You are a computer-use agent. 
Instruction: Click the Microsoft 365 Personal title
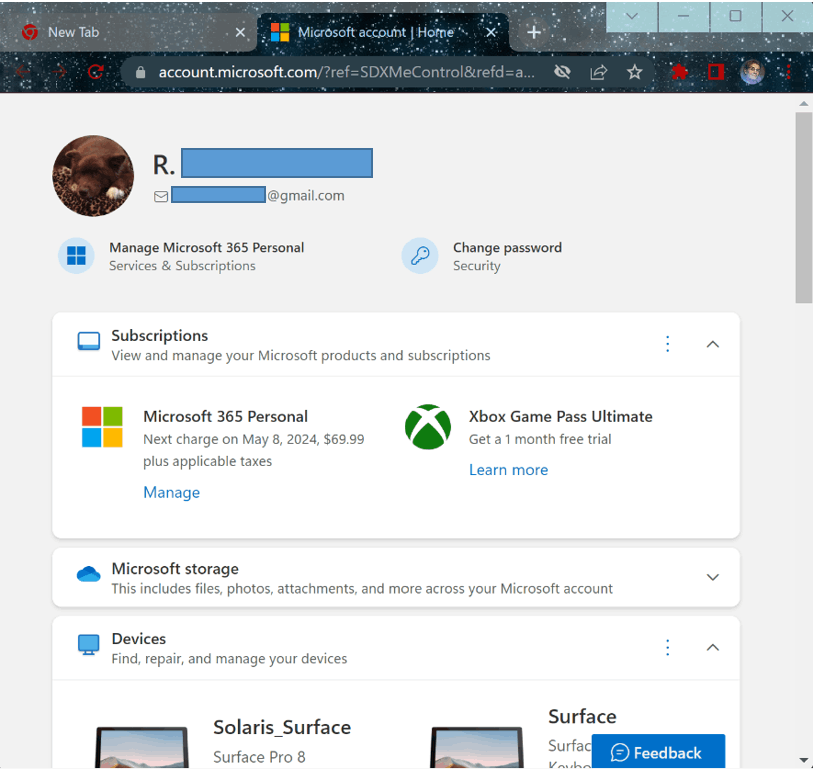coord(225,416)
